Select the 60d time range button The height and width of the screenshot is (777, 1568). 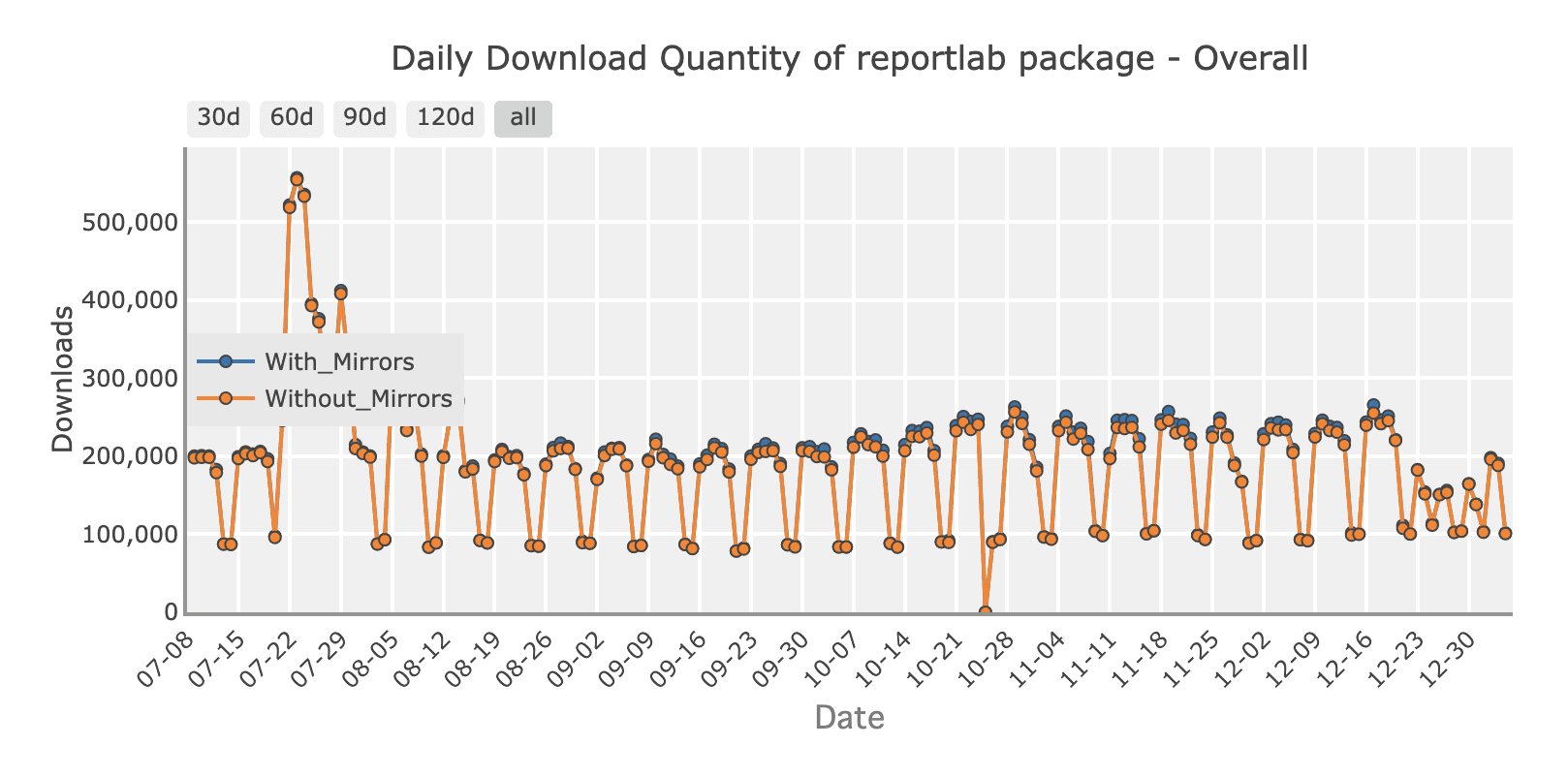tap(291, 117)
